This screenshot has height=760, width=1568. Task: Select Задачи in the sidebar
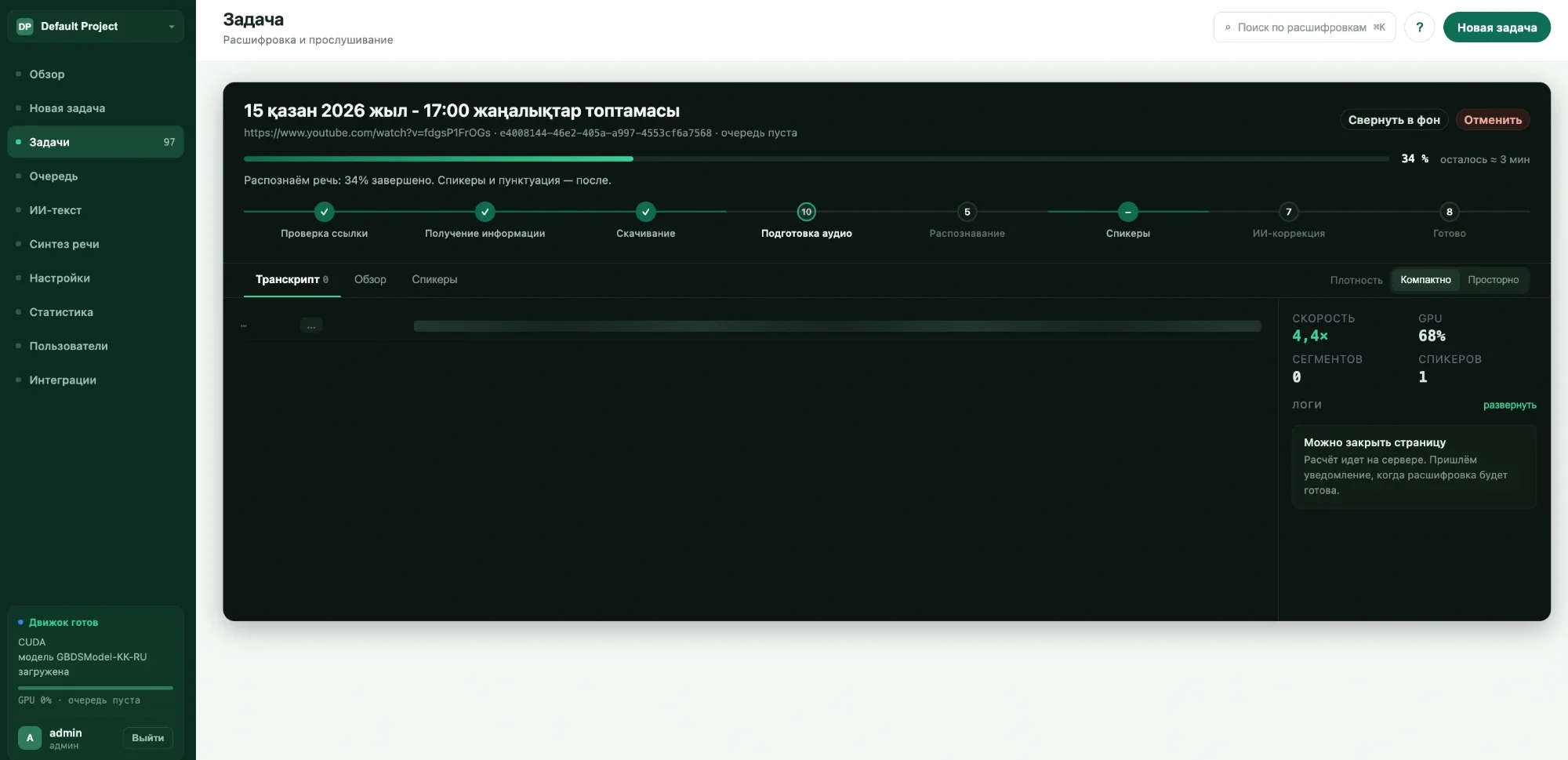96,142
